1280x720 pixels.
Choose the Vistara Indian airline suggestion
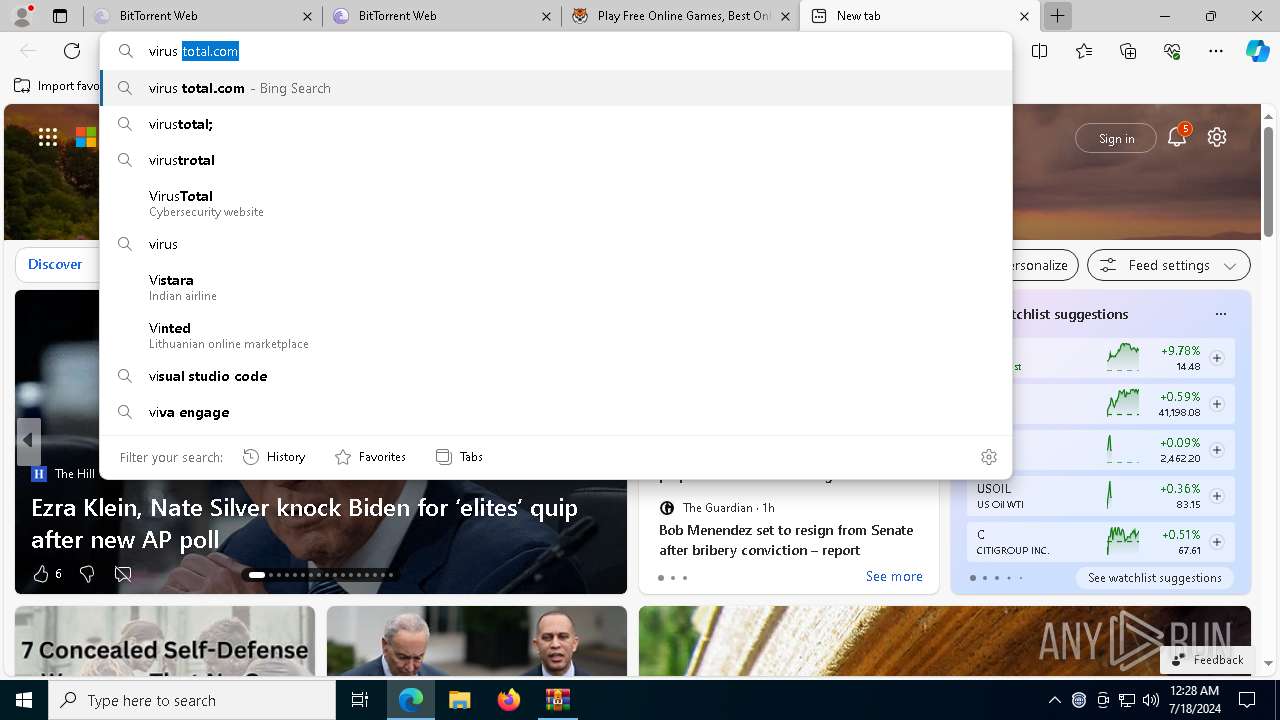[x=556, y=287]
